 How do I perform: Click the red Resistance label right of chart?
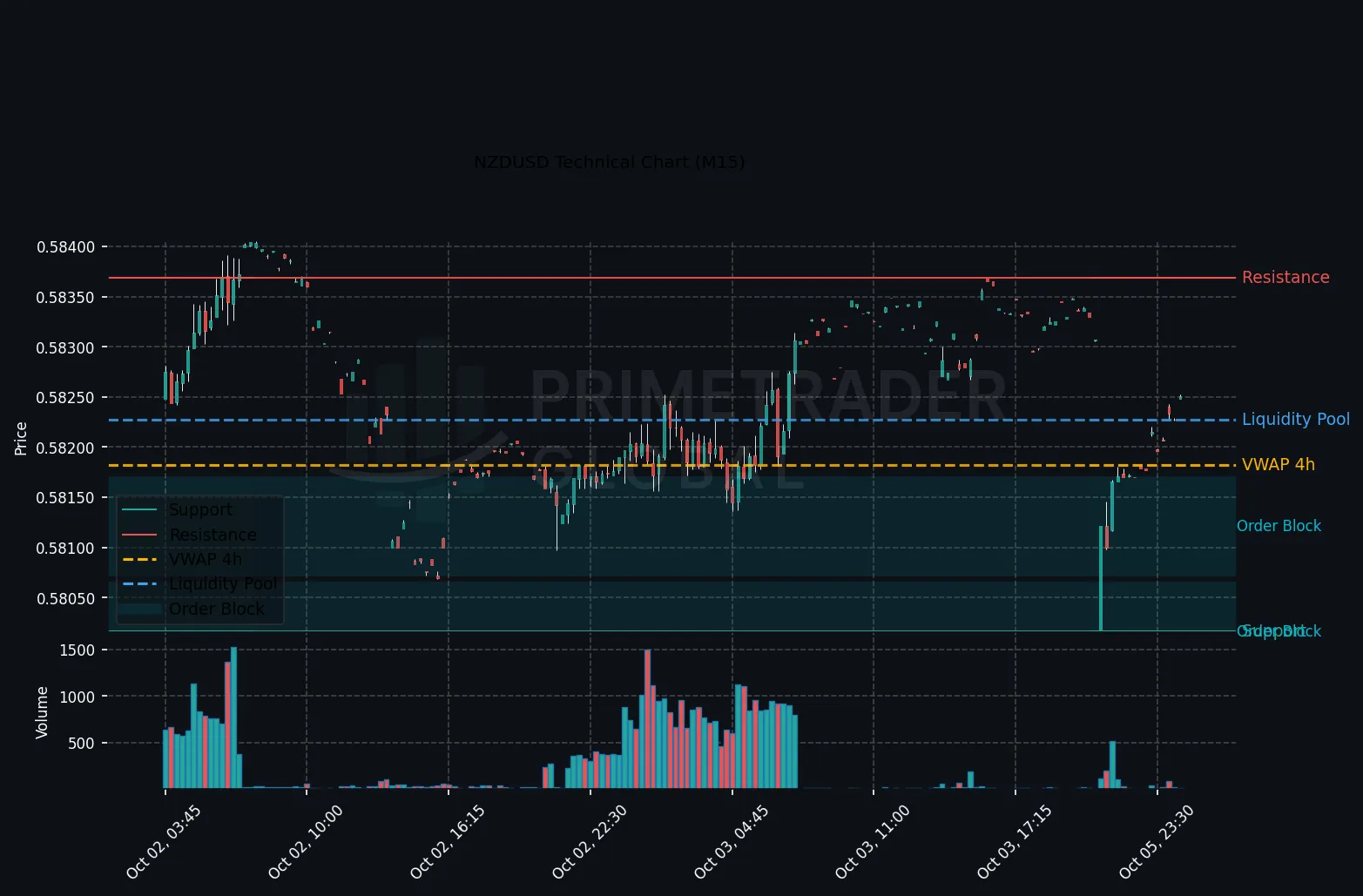1285,278
